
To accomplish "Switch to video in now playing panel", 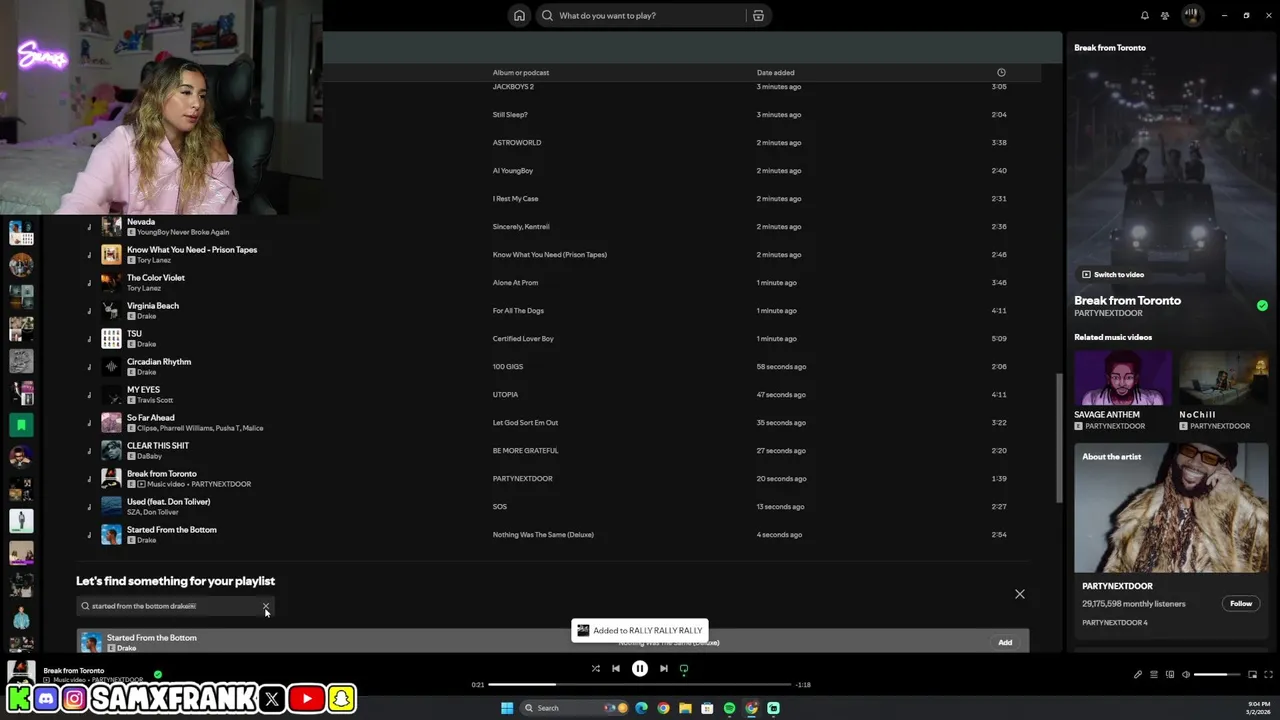I will click(1113, 274).
